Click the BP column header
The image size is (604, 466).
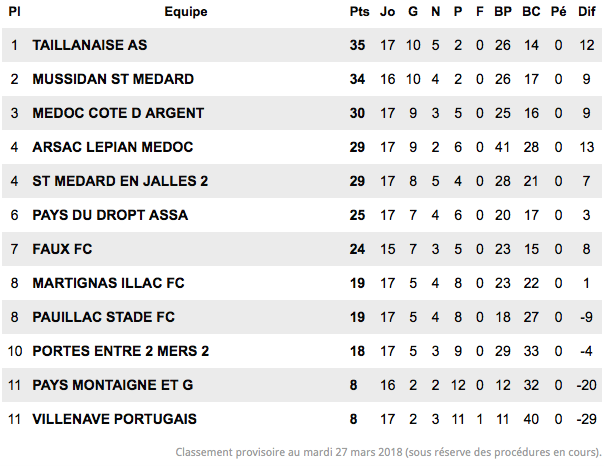point(503,12)
